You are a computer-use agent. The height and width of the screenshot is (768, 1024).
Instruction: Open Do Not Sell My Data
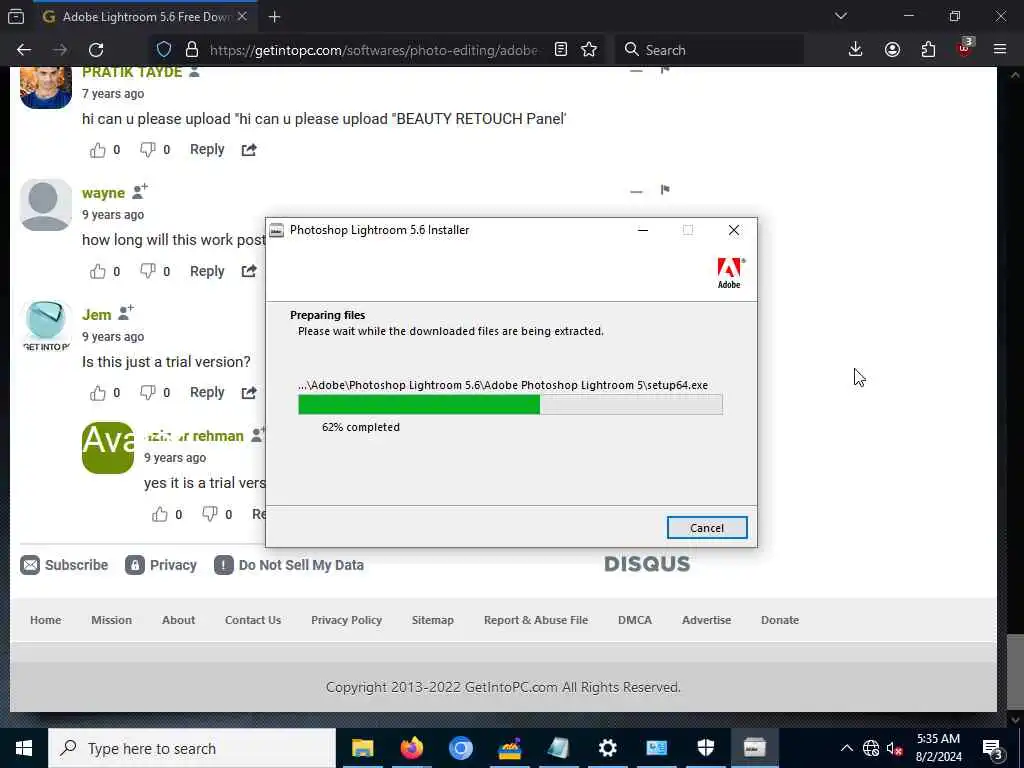(x=289, y=565)
